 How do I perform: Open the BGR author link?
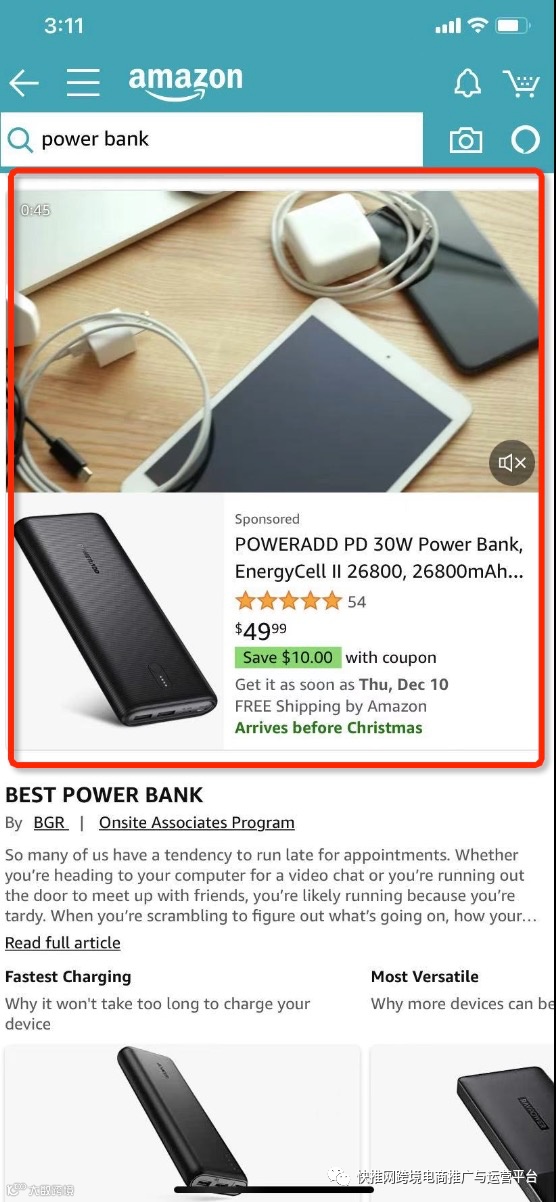50,822
